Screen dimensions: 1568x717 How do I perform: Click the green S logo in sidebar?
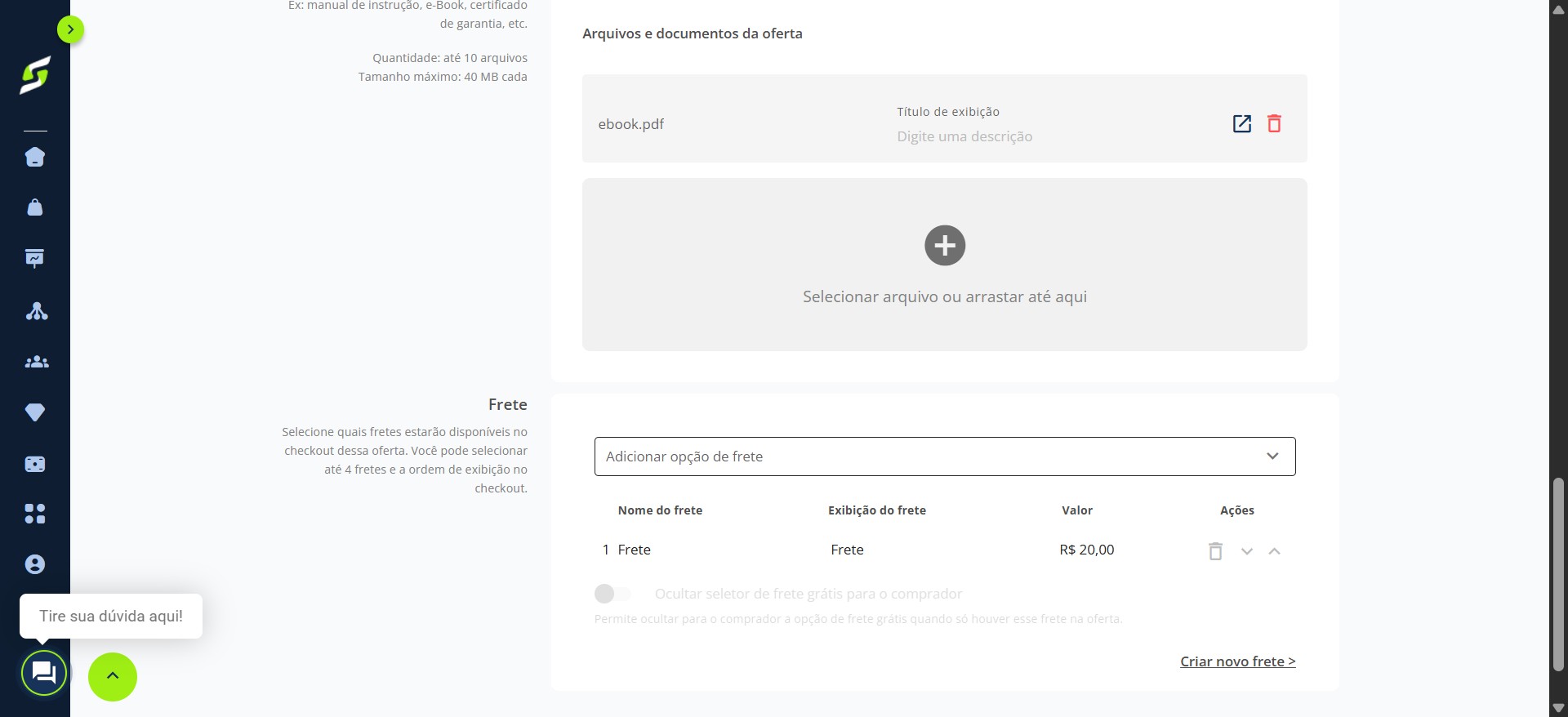35,75
